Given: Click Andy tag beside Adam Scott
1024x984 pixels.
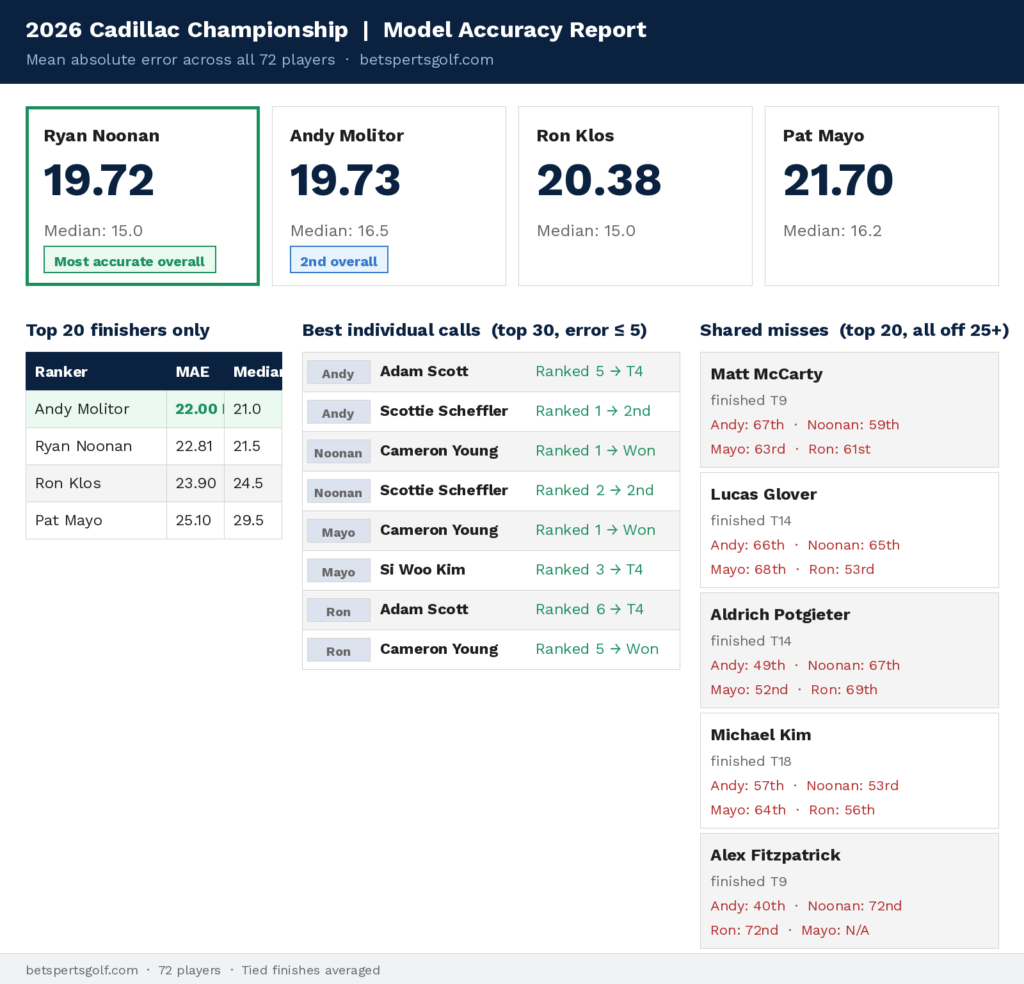Looking at the screenshot, I should (338, 372).
